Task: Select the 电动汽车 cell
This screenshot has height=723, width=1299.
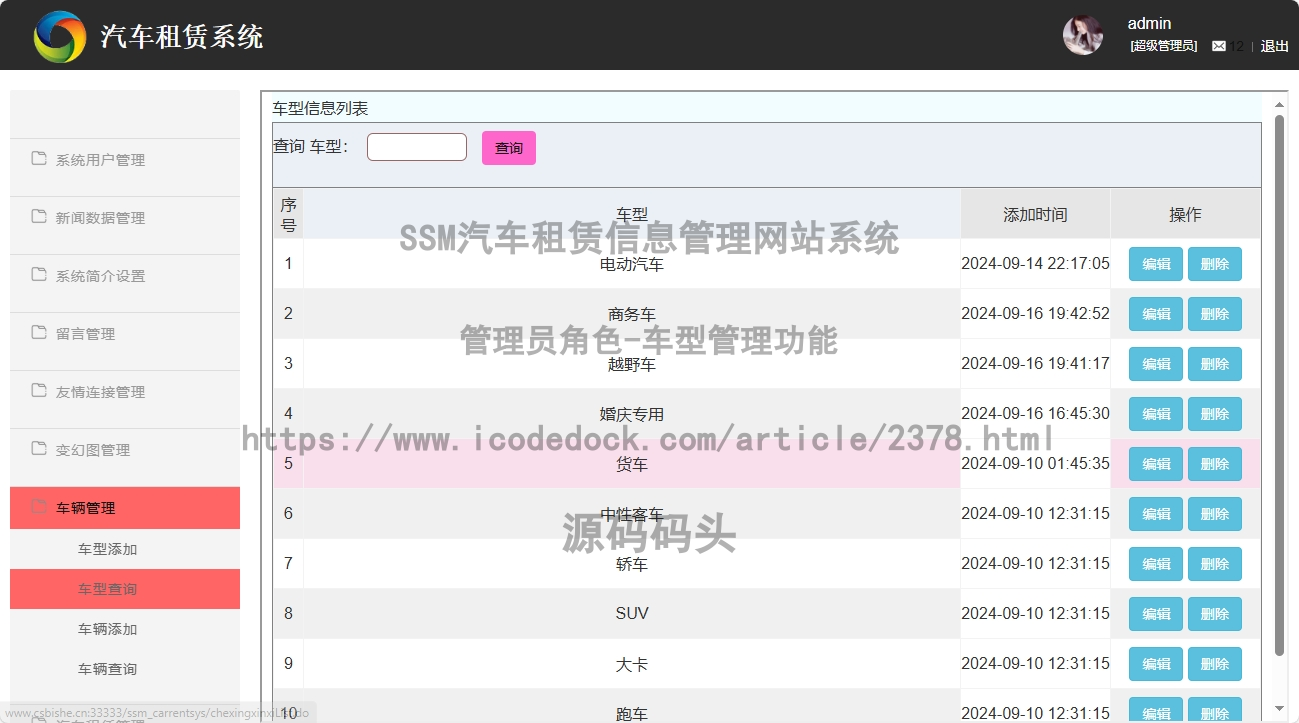Action: pyautogui.click(x=632, y=264)
